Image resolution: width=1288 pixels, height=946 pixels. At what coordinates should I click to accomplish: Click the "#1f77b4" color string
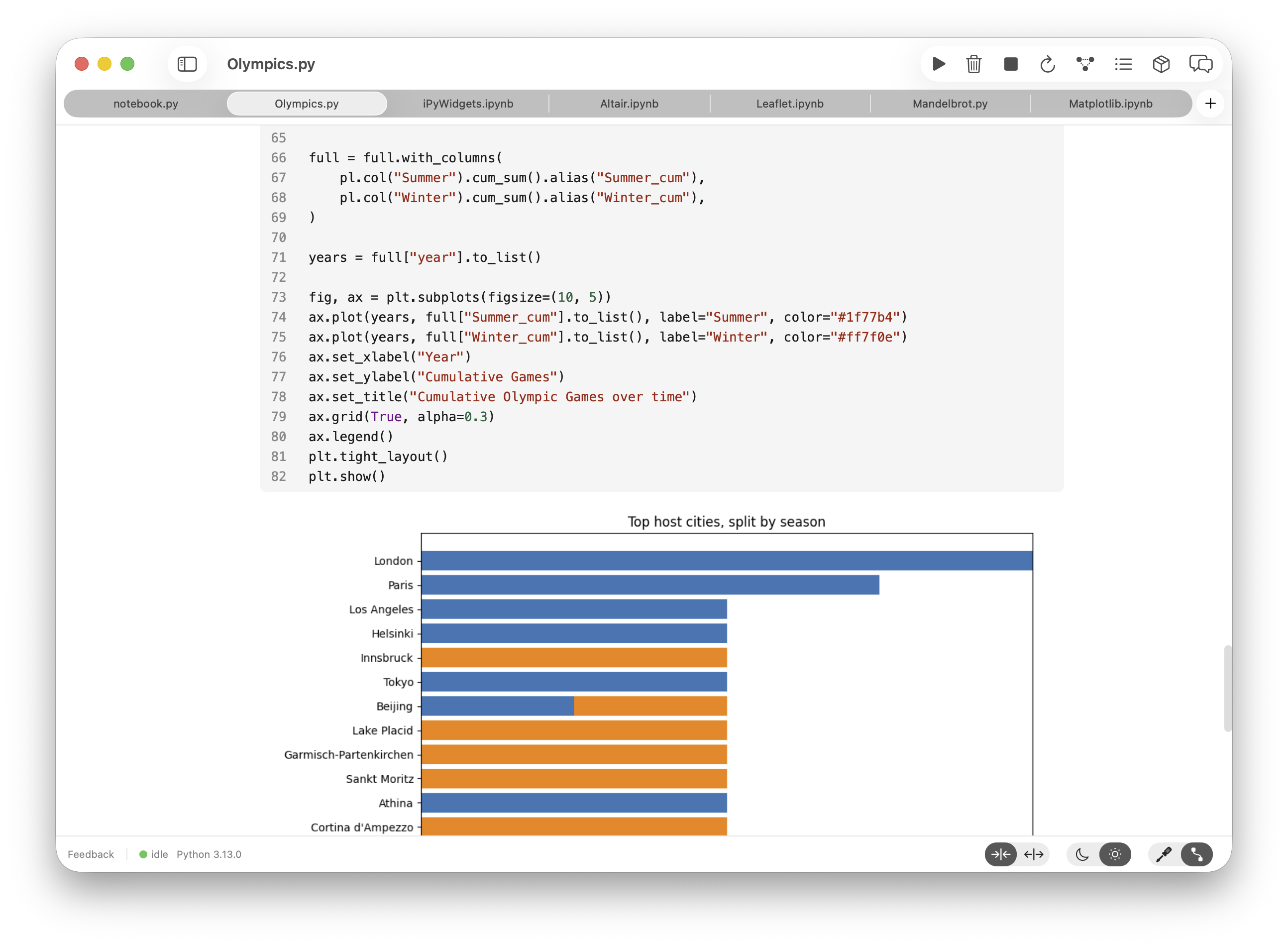865,317
